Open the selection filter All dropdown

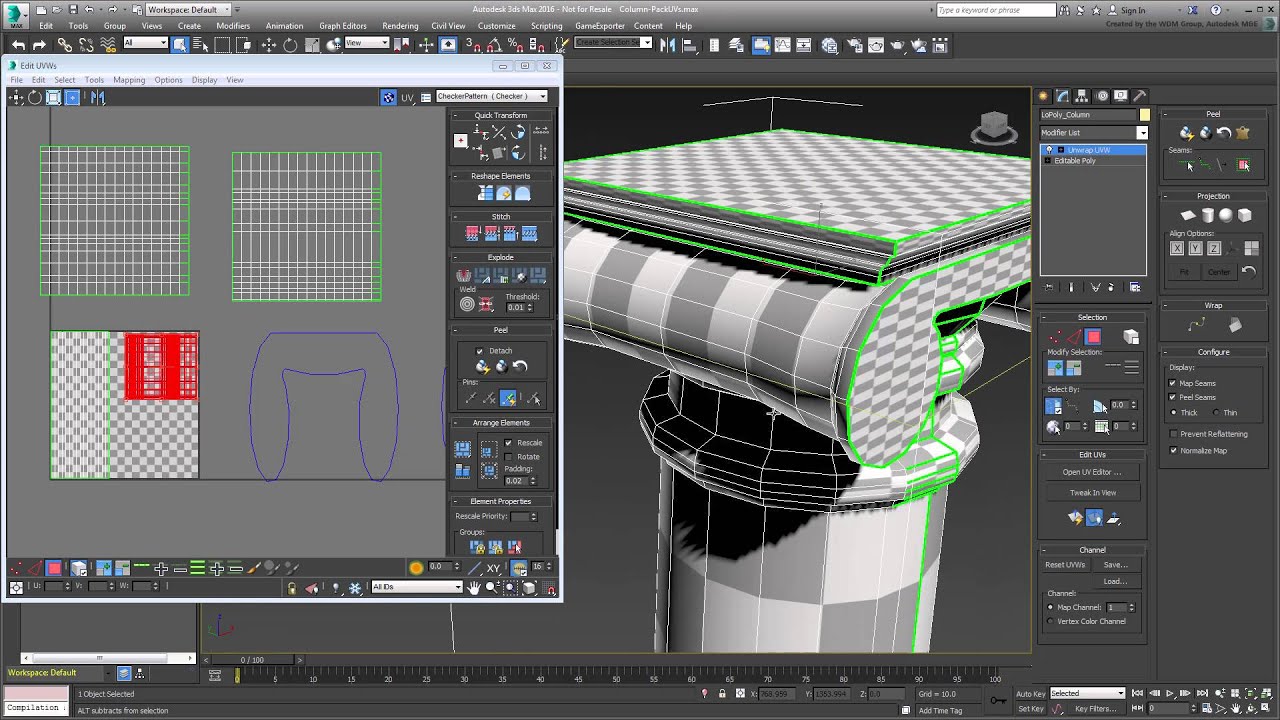145,43
